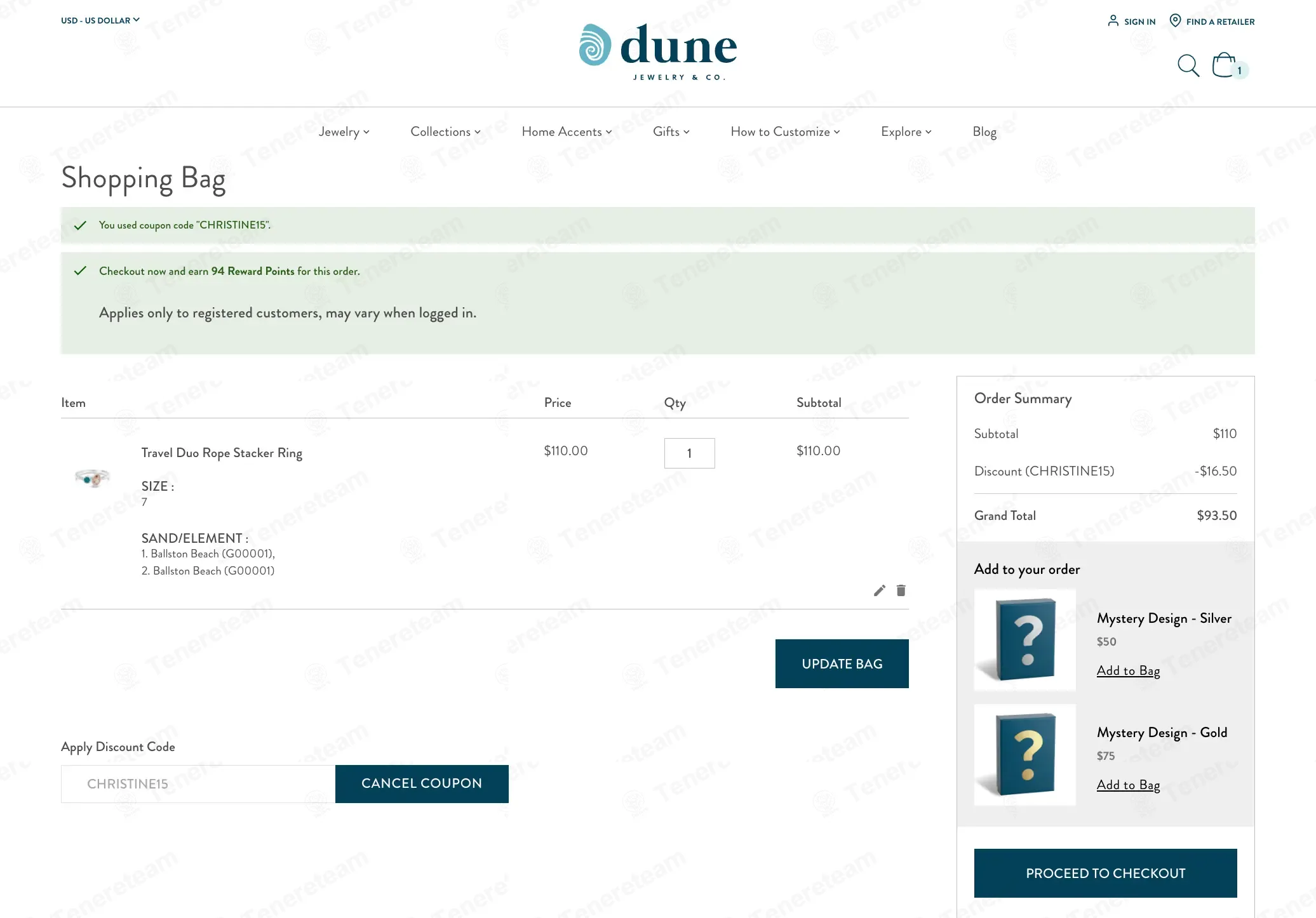Open the search magnifier icon
Screen dimensions: 1316x918
[1188, 65]
